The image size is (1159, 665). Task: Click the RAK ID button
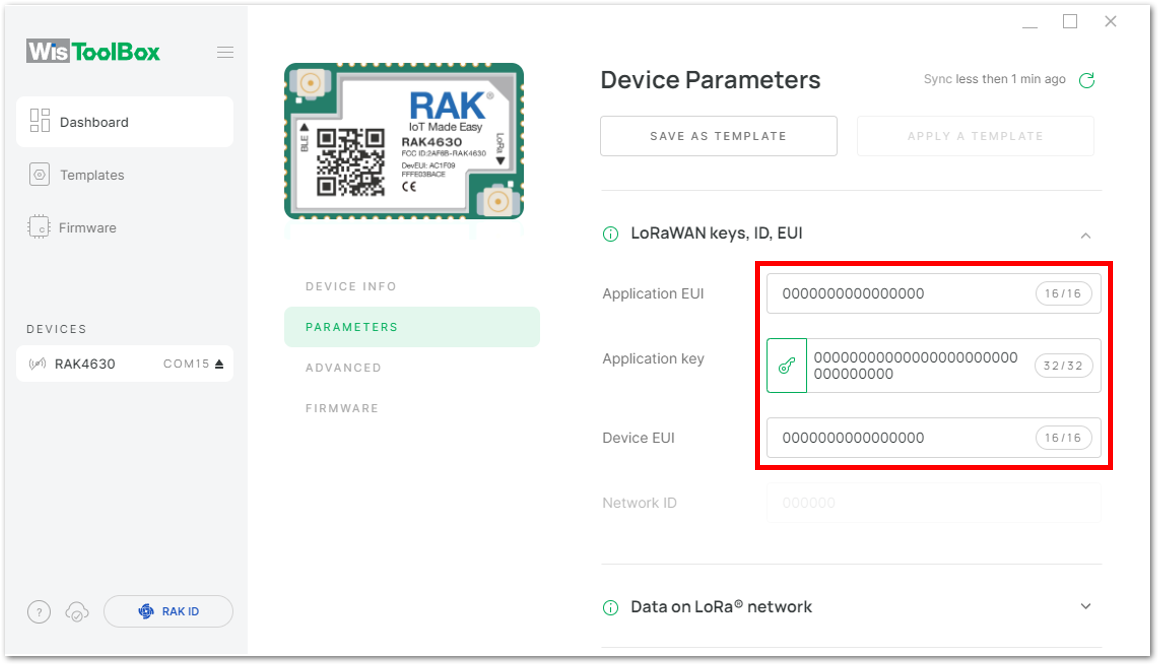pos(169,612)
